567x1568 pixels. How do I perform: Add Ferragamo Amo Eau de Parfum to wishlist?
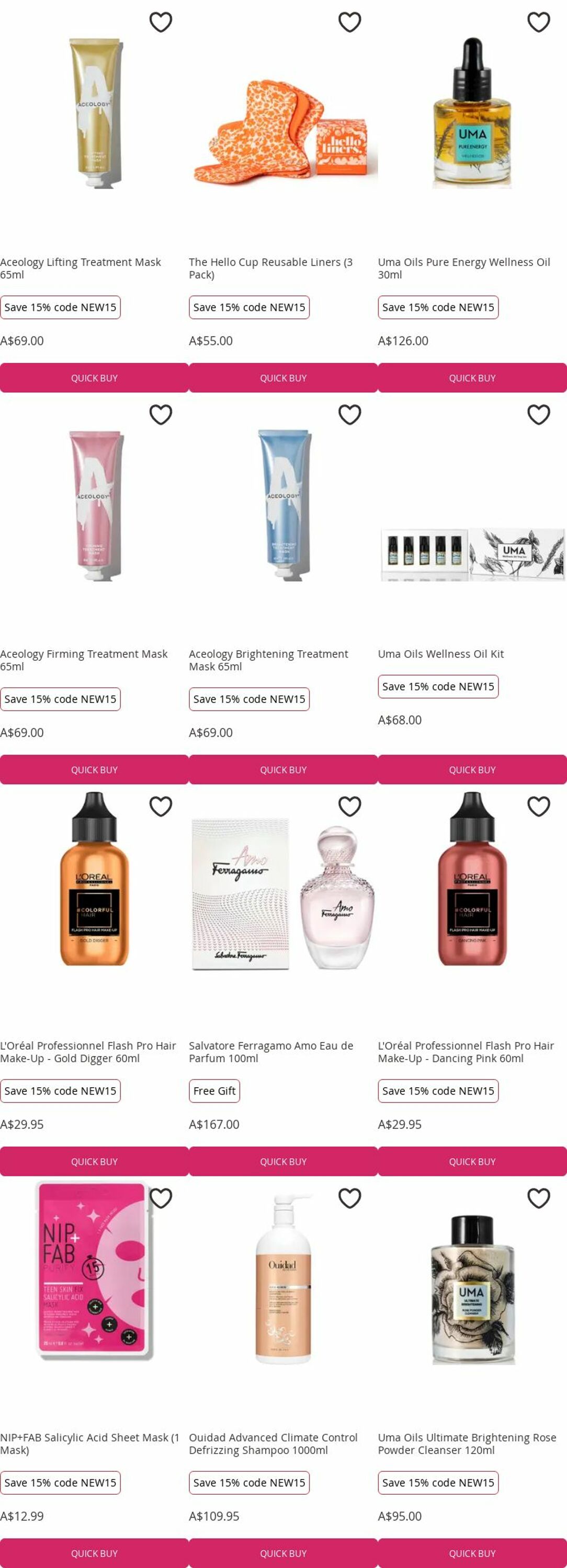click(349, 806)
